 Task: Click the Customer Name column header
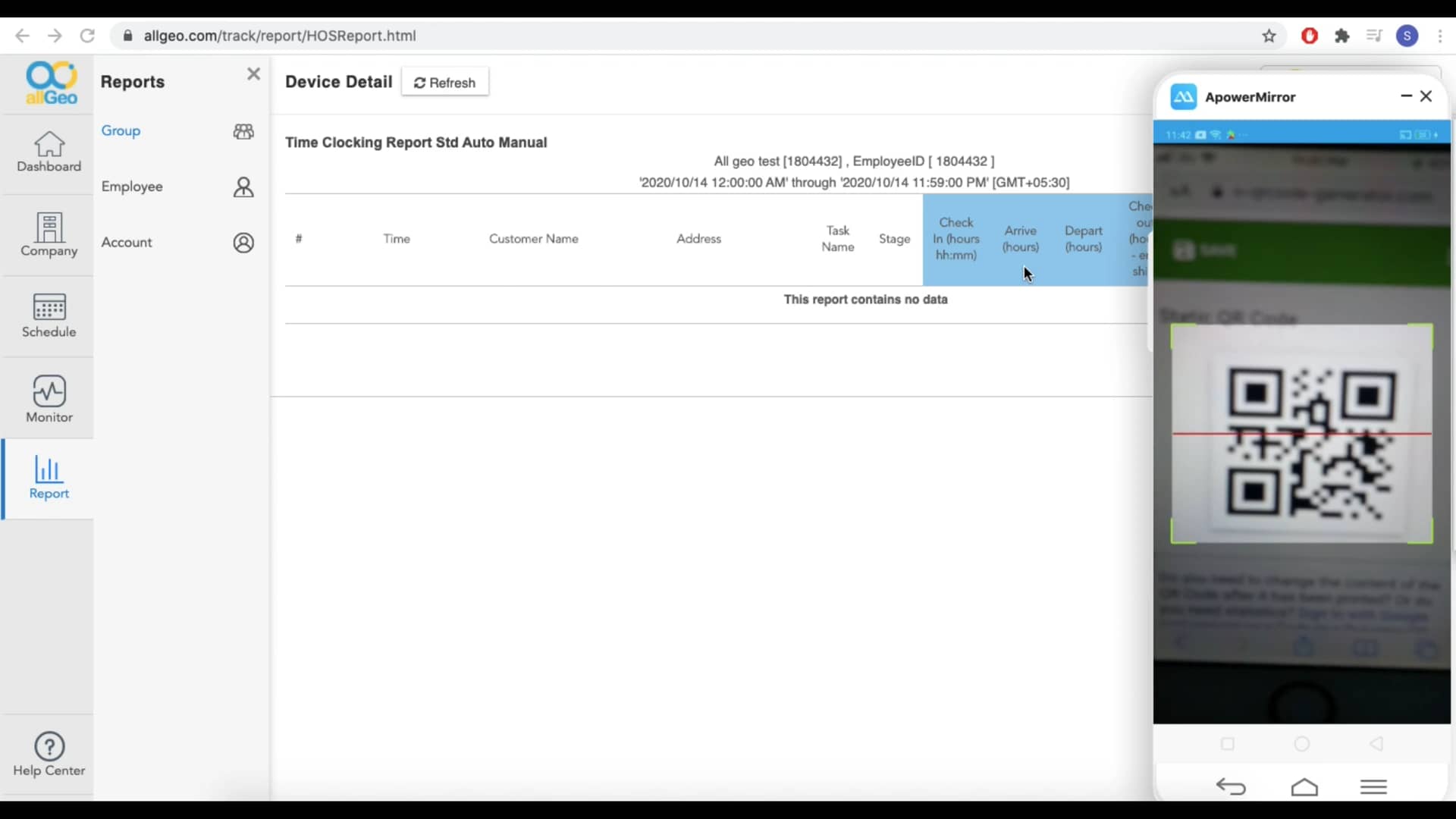click(534, 238)
